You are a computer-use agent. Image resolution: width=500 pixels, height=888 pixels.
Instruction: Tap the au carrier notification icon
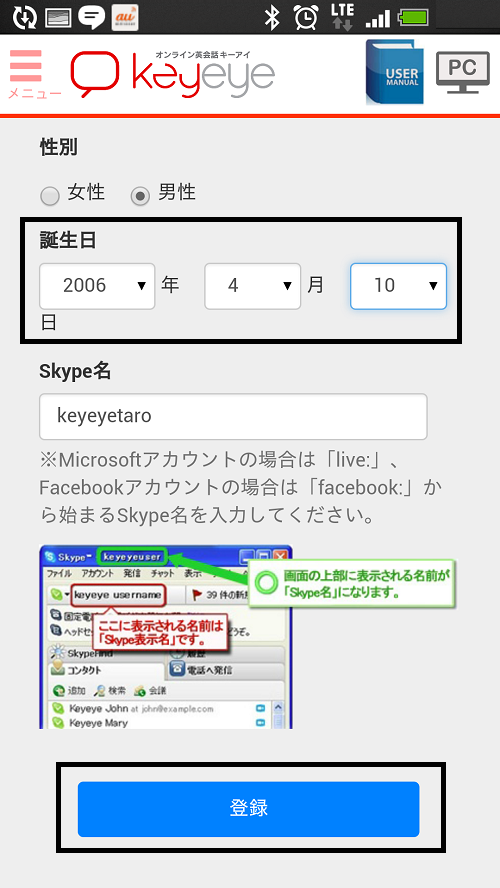pyautogui.click(x=125, y=18)
